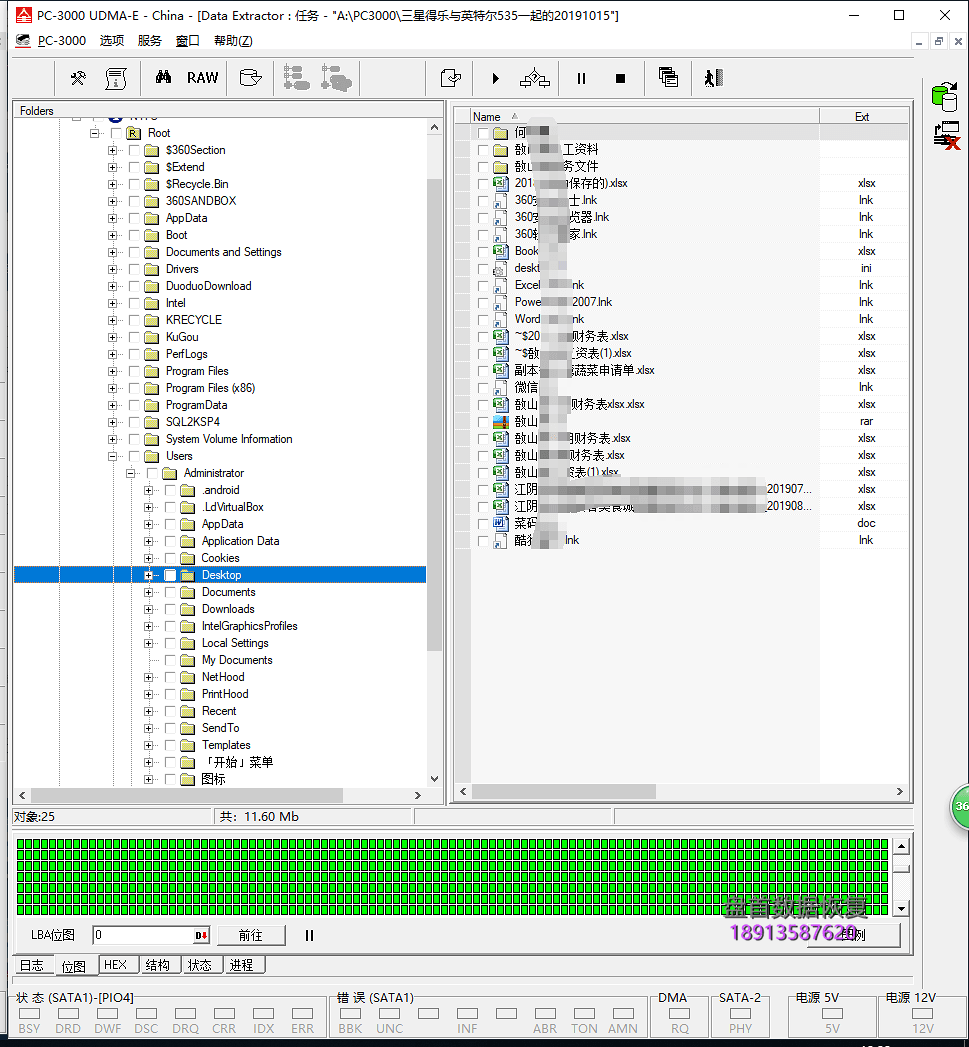Click the Word doc file icon
This screenshot has width=969, height=1047.
pyautogui.click(x=501, y=524)
